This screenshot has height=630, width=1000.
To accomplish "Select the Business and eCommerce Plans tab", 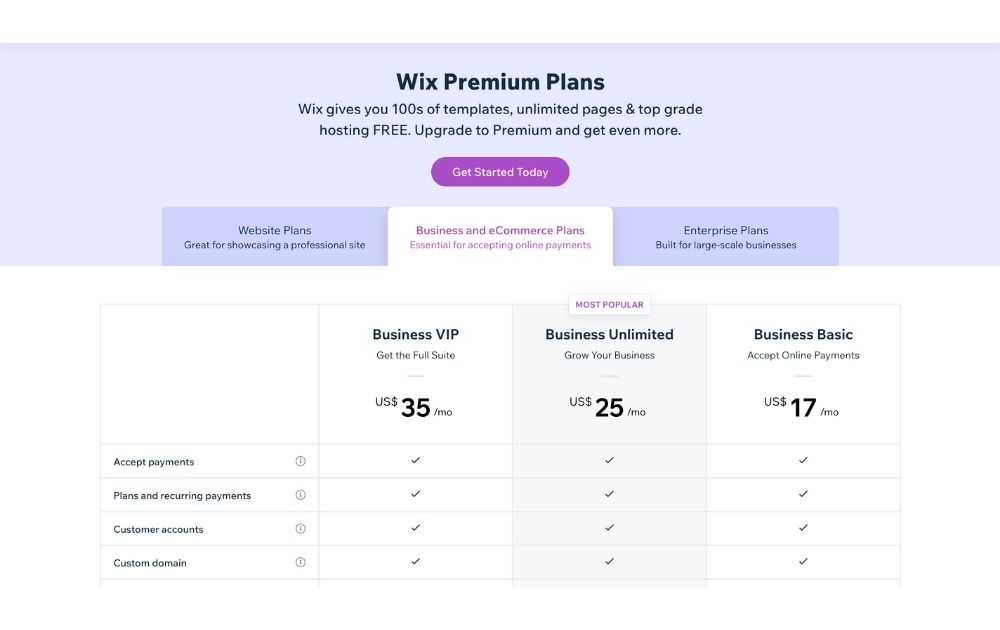I will point(500,237).
